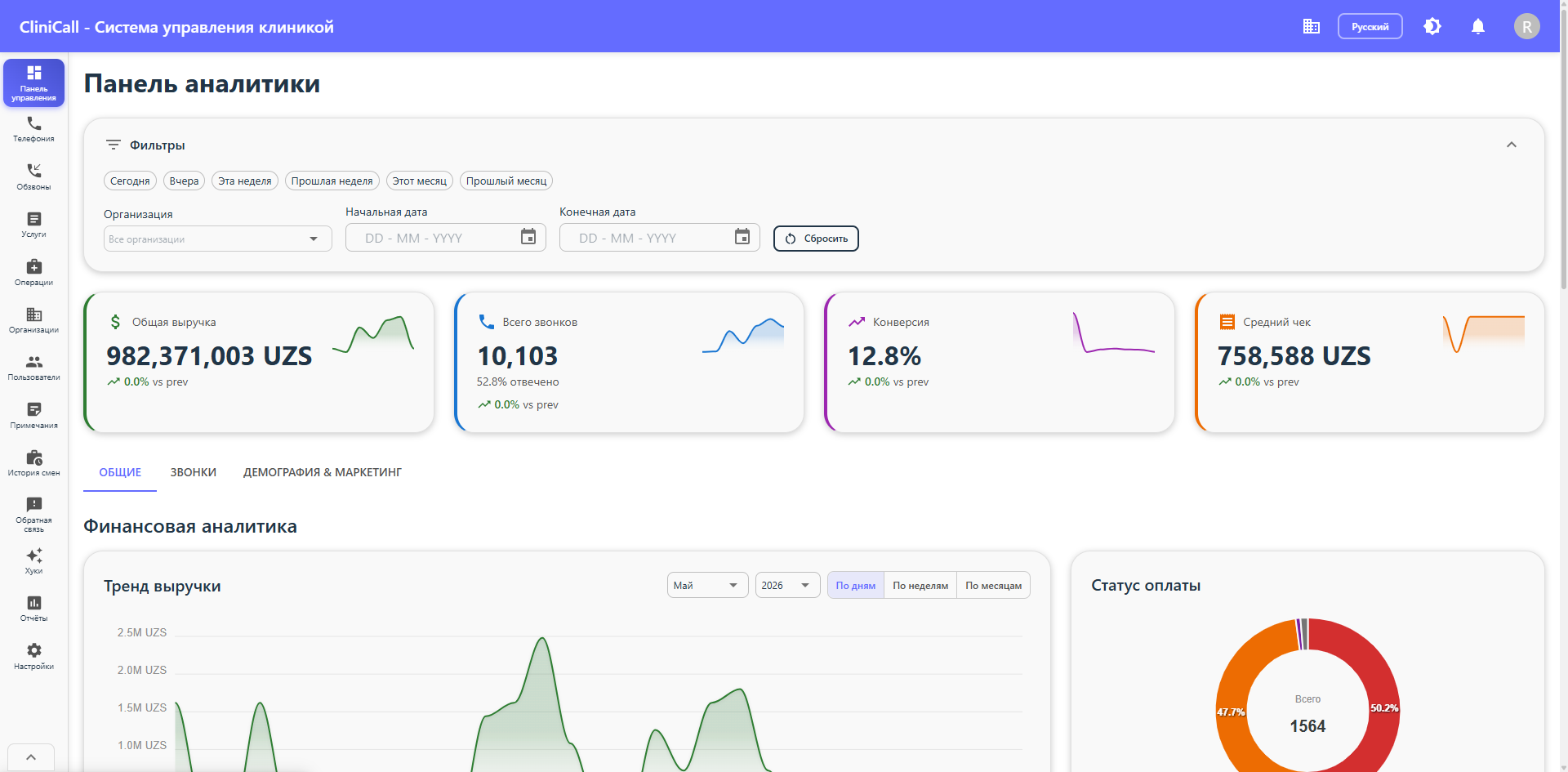
Task: Open the Конверсия sparkline chart
Action: pyautogui.click(x=1114, y=333)
